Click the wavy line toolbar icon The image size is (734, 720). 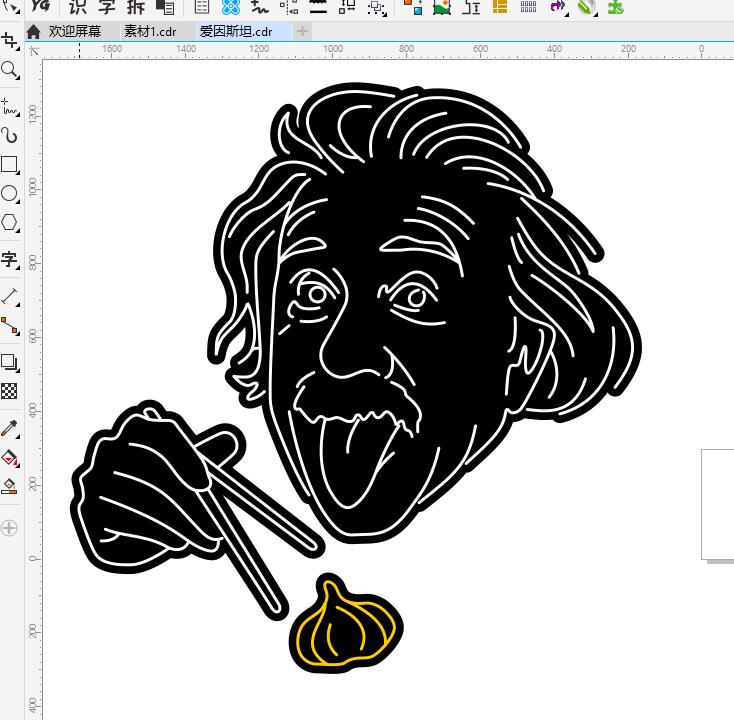259,7
